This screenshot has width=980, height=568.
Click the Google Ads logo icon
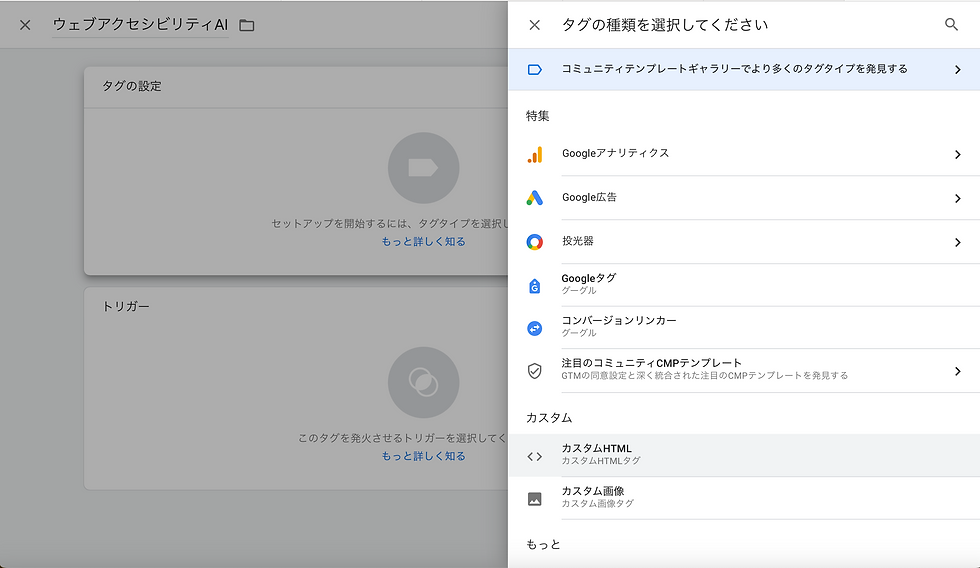(534, 198)
